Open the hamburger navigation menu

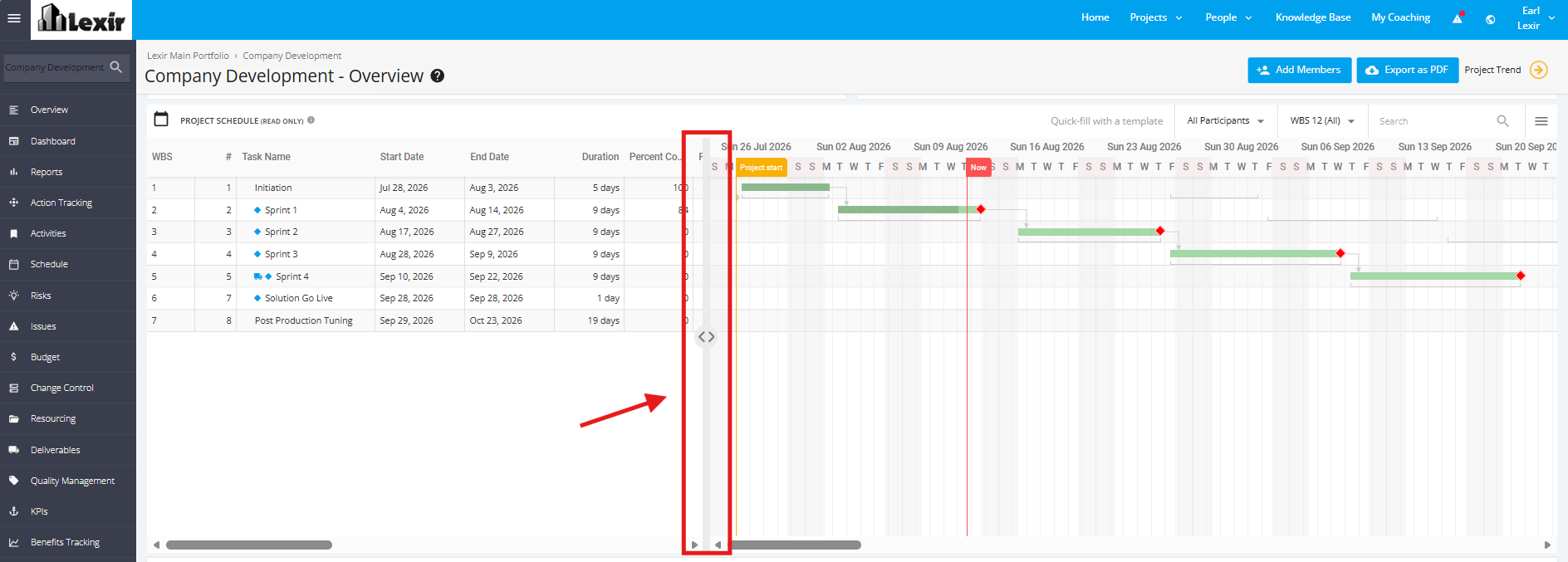point(14,17)
